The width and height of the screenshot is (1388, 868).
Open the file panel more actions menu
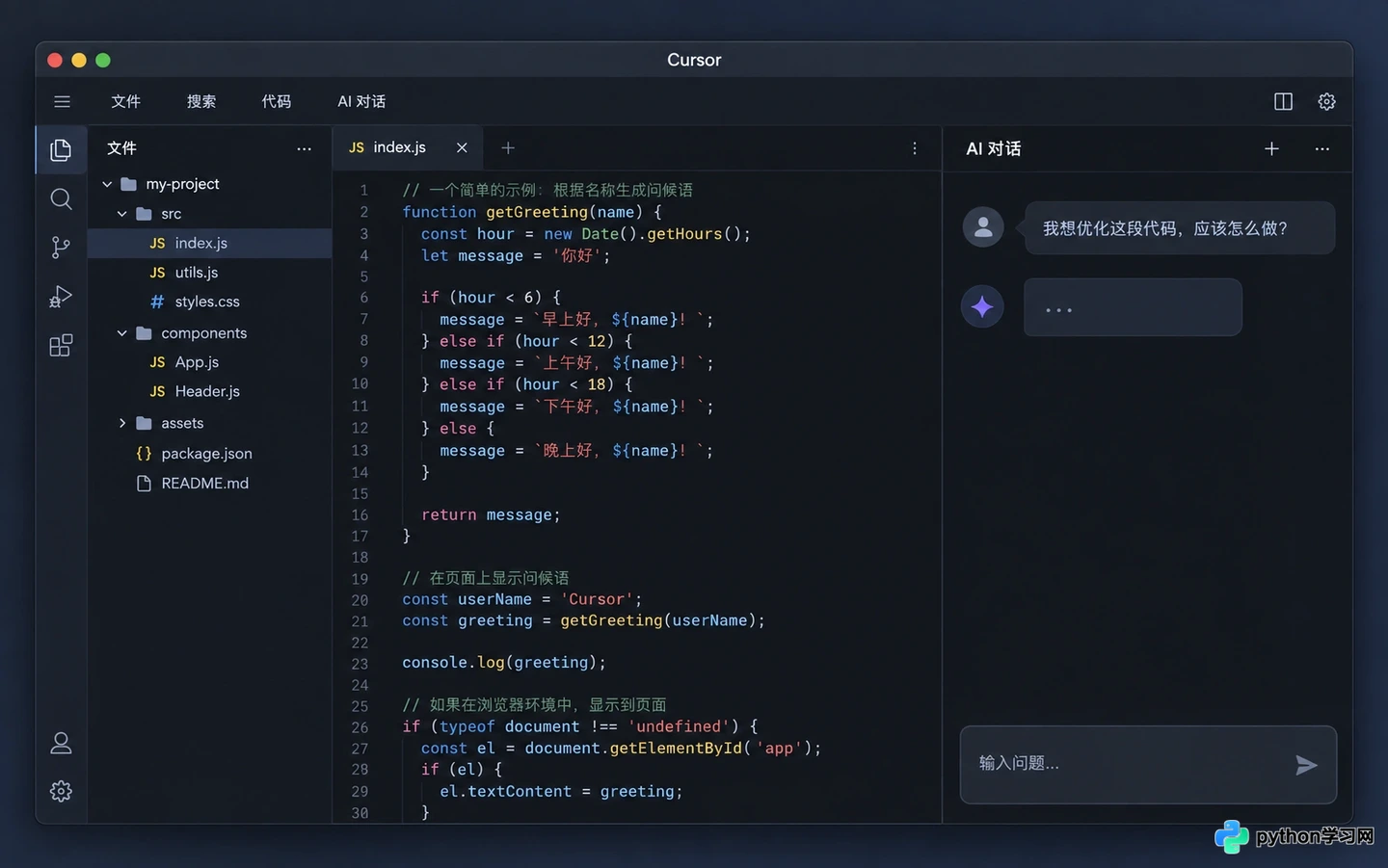(x=305, y=148)
